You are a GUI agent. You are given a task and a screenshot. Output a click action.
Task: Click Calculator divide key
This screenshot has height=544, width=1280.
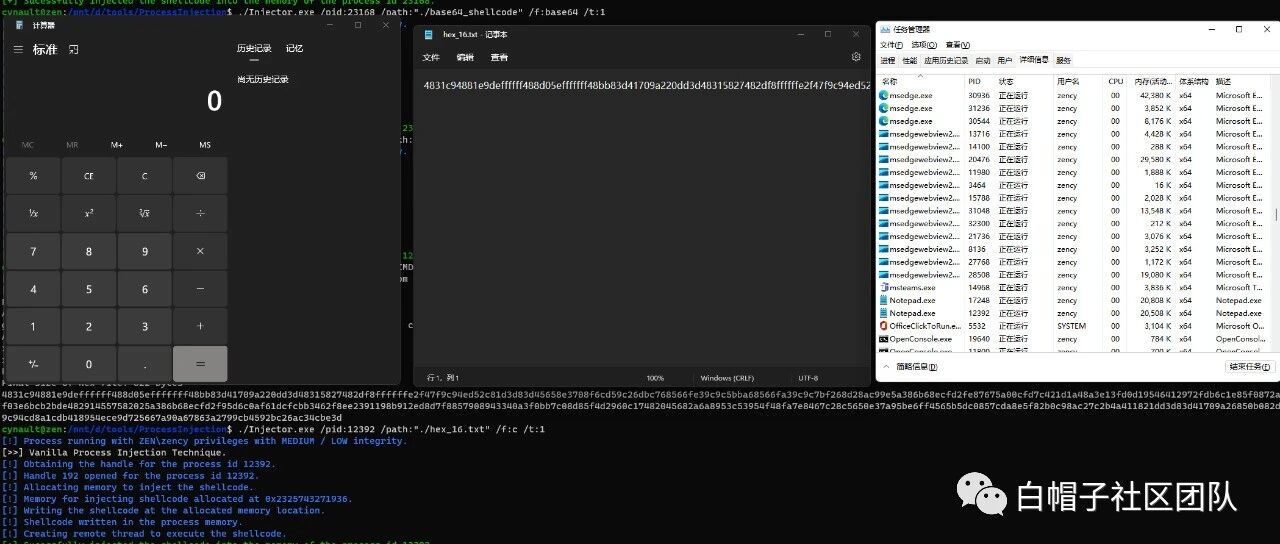click(200, 213)
